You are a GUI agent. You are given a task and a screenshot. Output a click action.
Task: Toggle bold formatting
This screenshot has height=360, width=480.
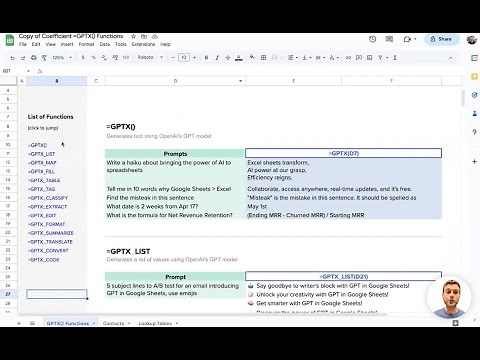coord(206,58)
